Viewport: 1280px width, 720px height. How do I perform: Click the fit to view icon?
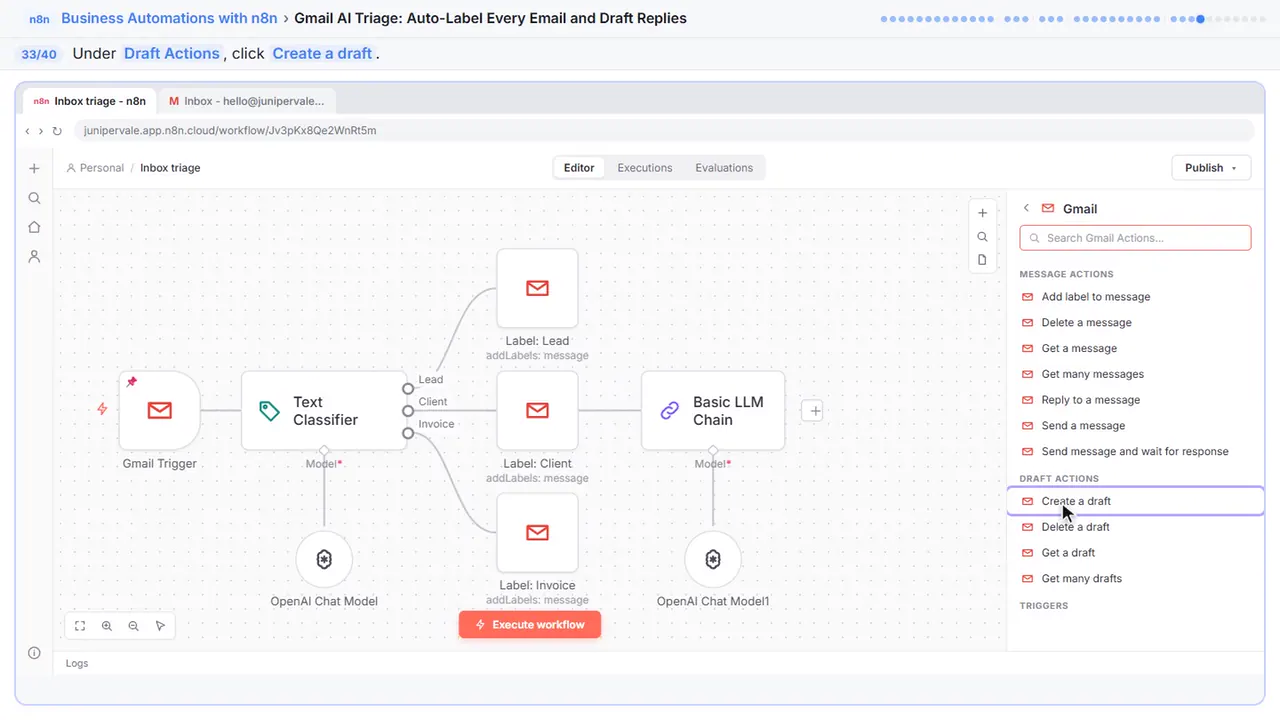[80, 626]
